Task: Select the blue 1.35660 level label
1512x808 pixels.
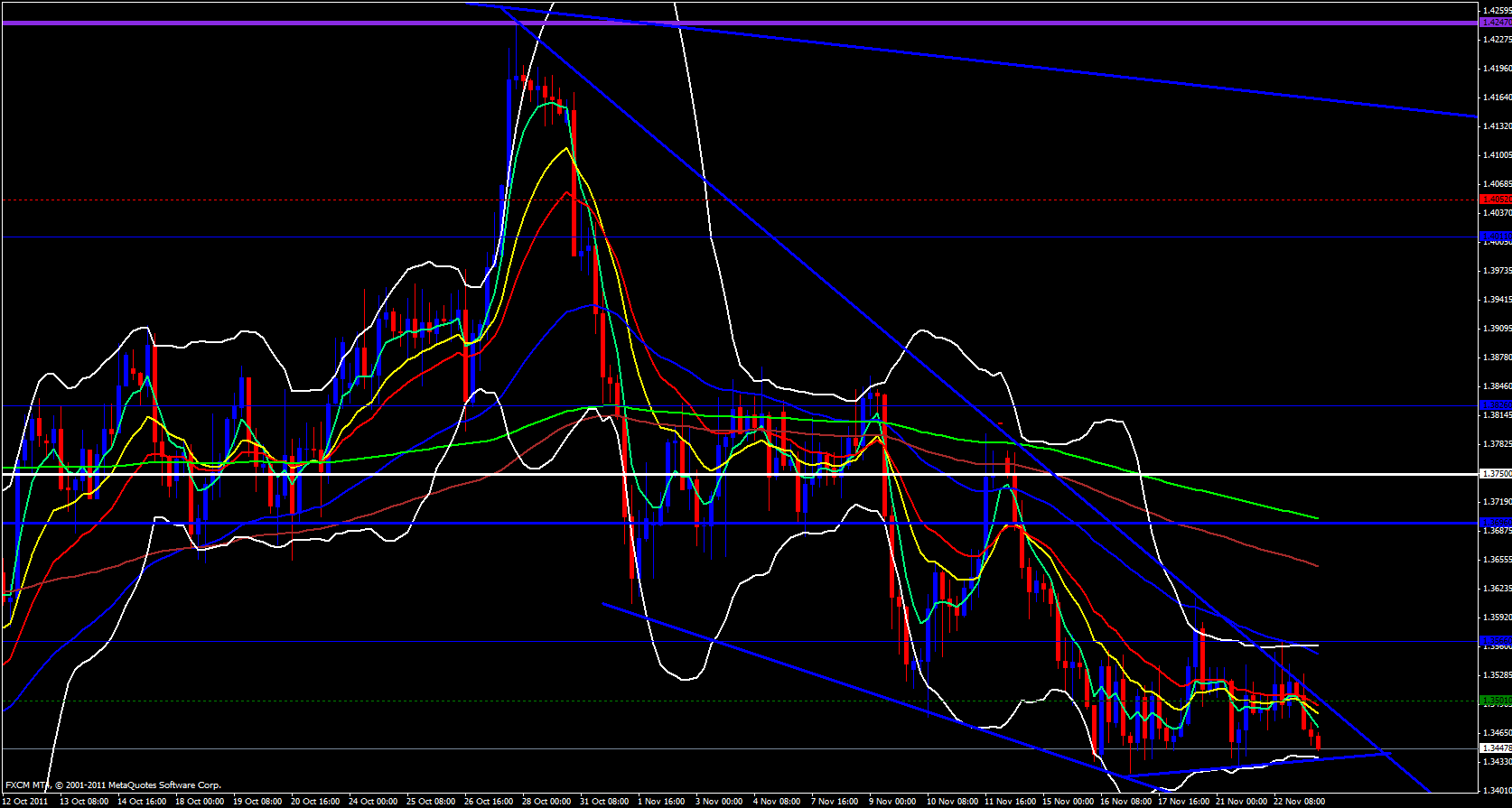Action: click(x=1496, y=641)
